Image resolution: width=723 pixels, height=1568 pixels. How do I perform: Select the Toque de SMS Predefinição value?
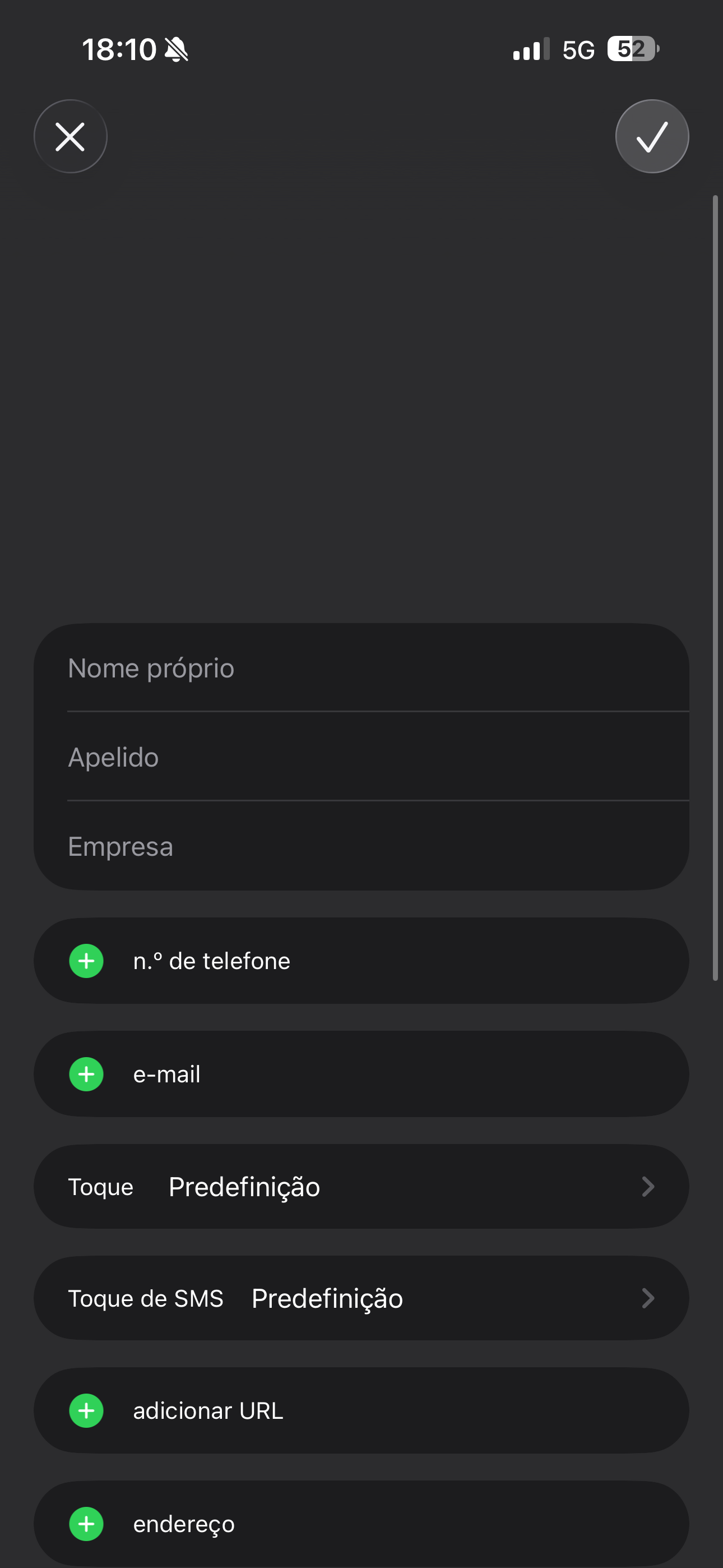click(x=327, y=1299)
